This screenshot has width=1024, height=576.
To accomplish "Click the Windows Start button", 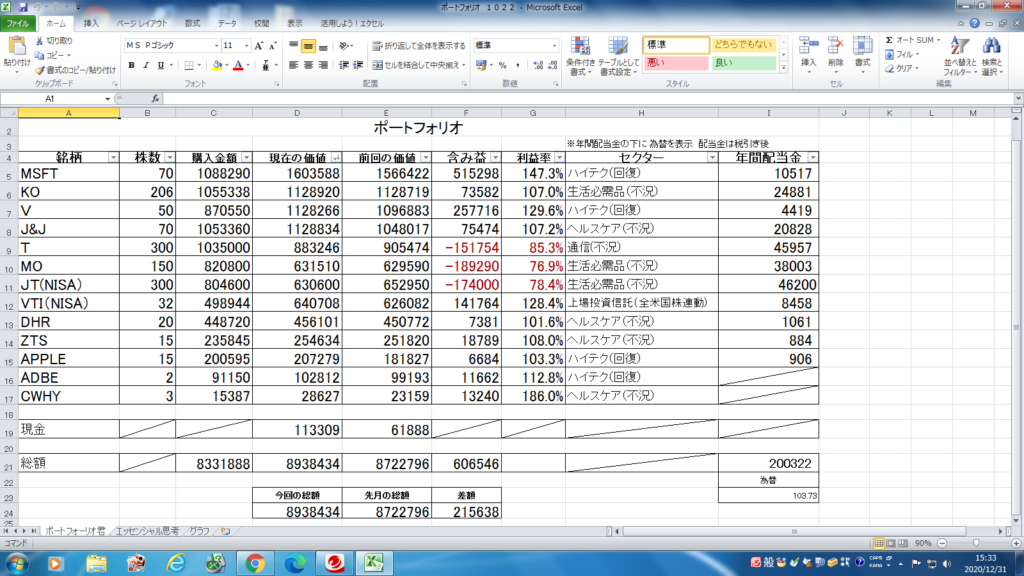I will [x=16, y=563].
